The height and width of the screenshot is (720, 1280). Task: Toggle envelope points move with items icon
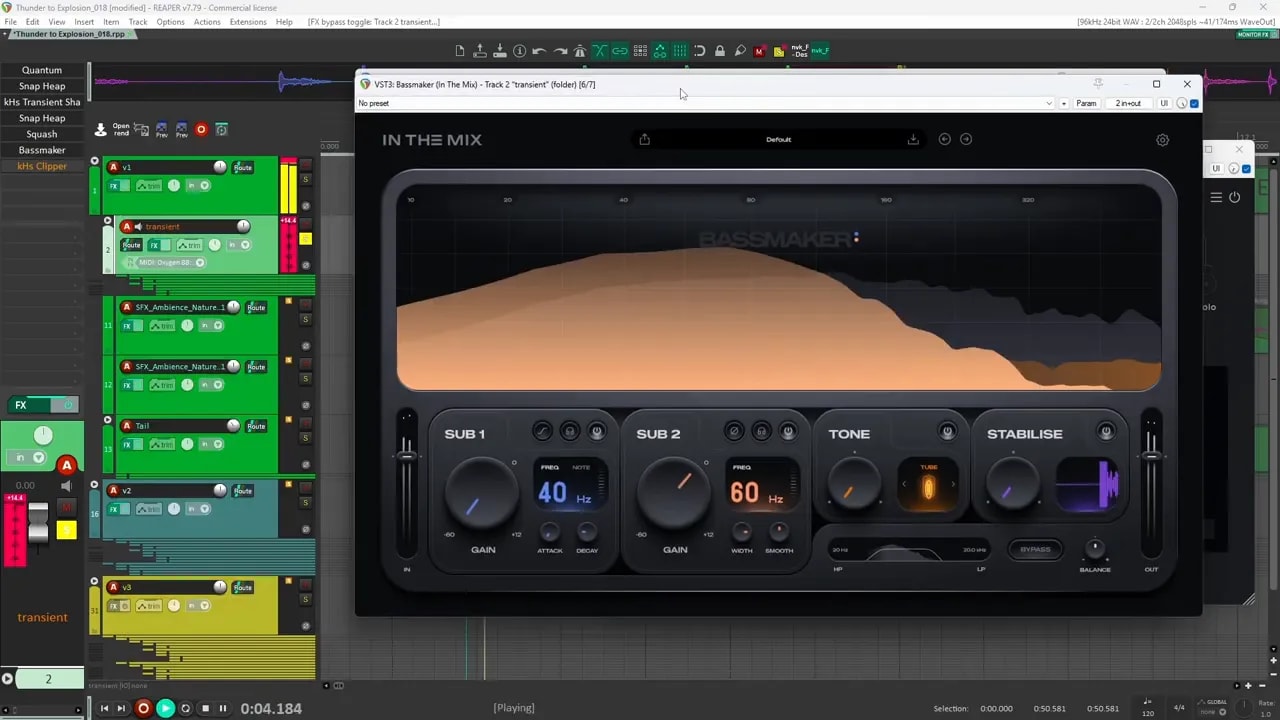click(x=659, y=51)
